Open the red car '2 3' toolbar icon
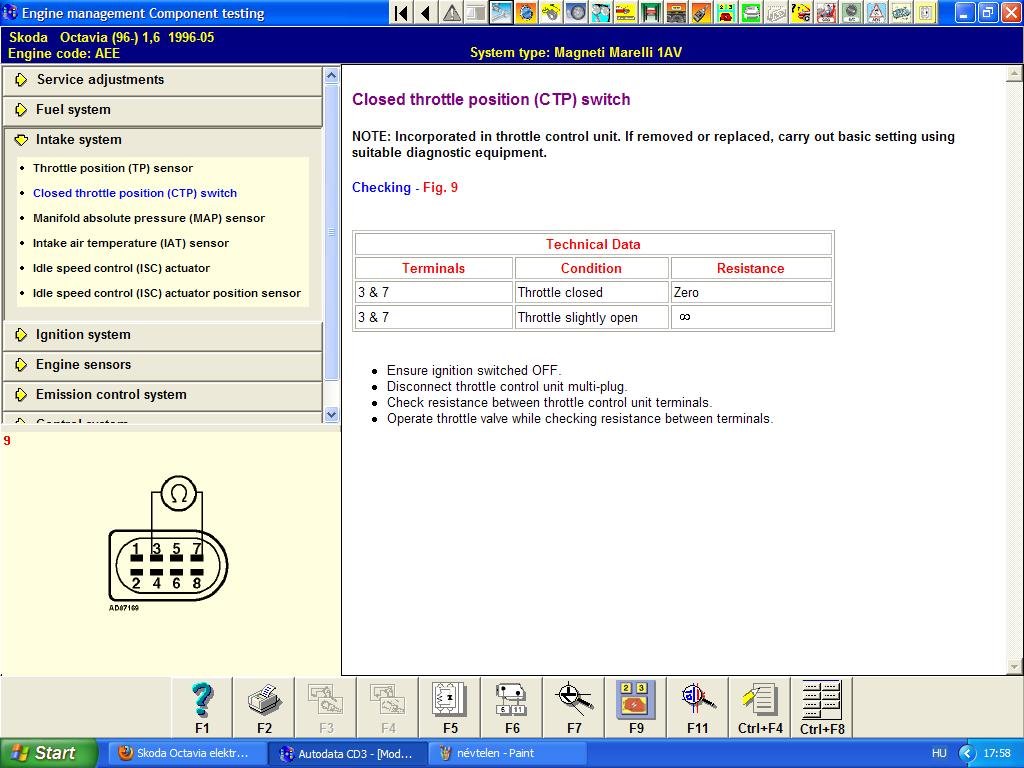The image size is (1024, 768). [726, 12]
